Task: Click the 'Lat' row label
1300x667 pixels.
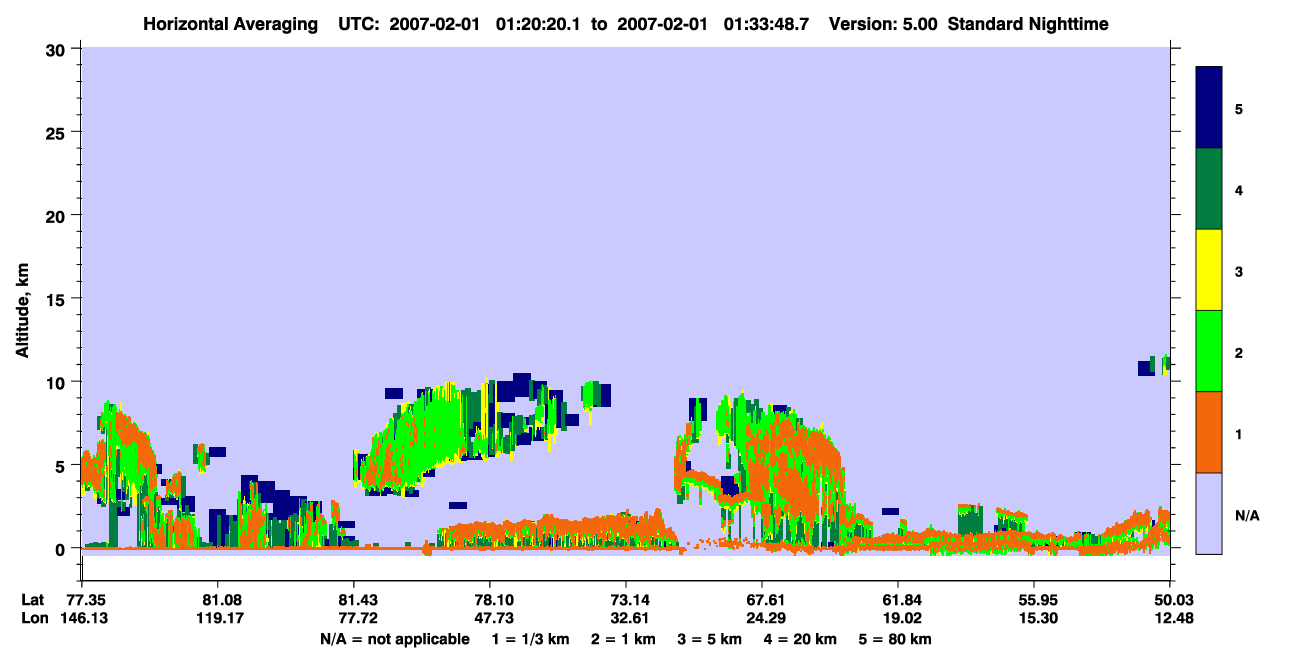Action: (33, 599)
